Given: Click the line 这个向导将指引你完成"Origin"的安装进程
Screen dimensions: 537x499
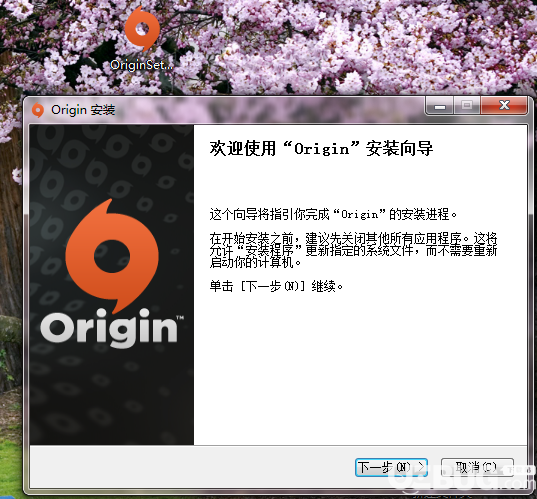Looking at the screenshot, I should tap(333, 214).
